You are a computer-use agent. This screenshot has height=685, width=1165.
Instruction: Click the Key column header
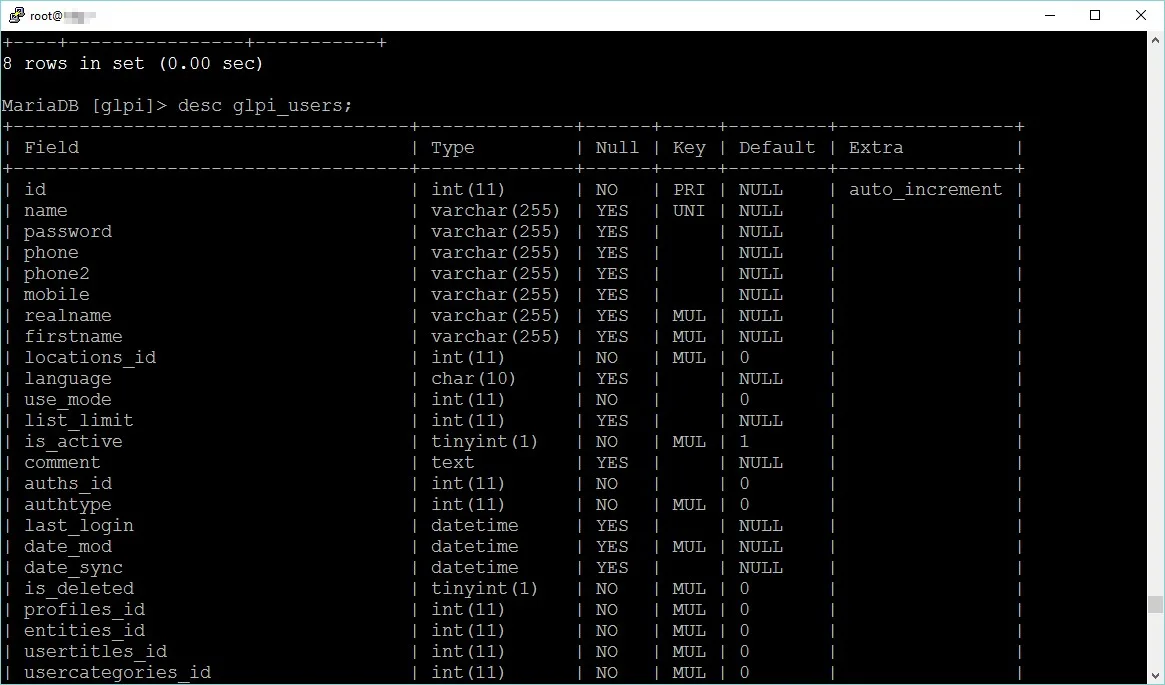coord(688,147)
